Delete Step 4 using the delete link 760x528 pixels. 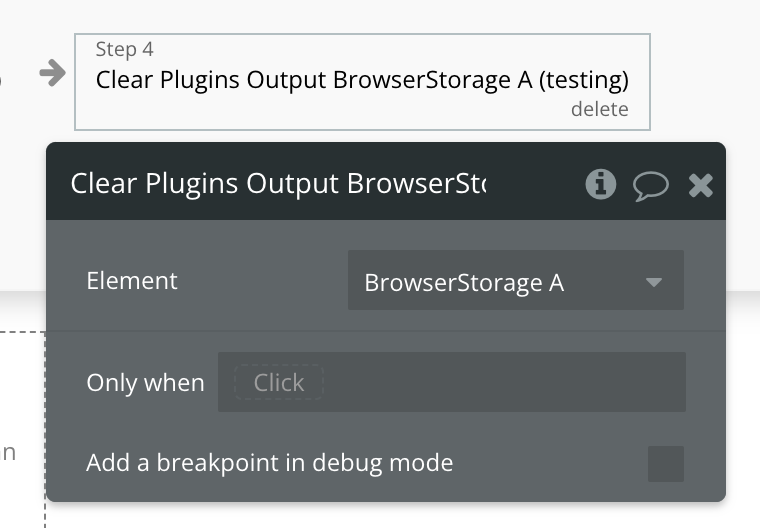600,109
